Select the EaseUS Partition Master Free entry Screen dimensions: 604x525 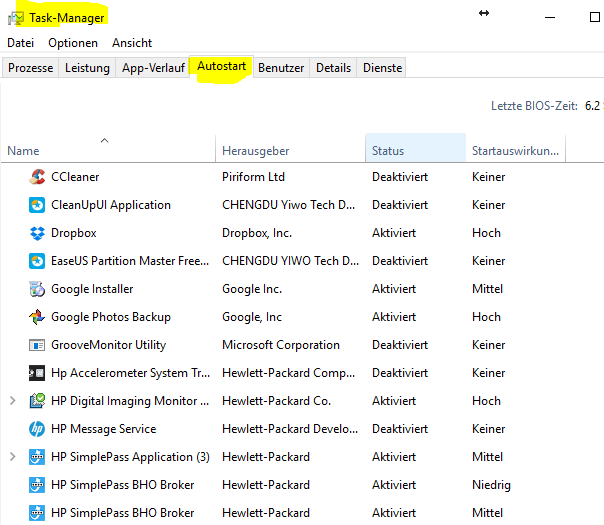pos(130,261)
